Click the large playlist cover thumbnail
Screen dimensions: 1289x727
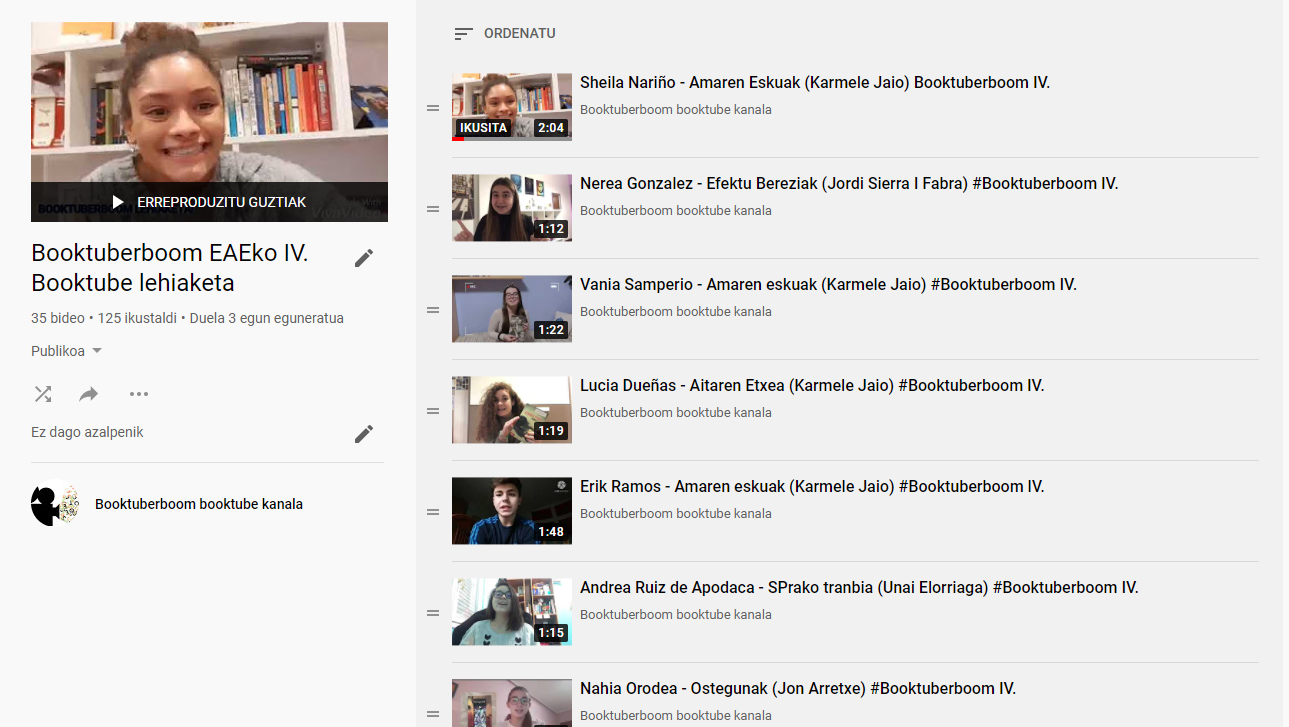209,122
